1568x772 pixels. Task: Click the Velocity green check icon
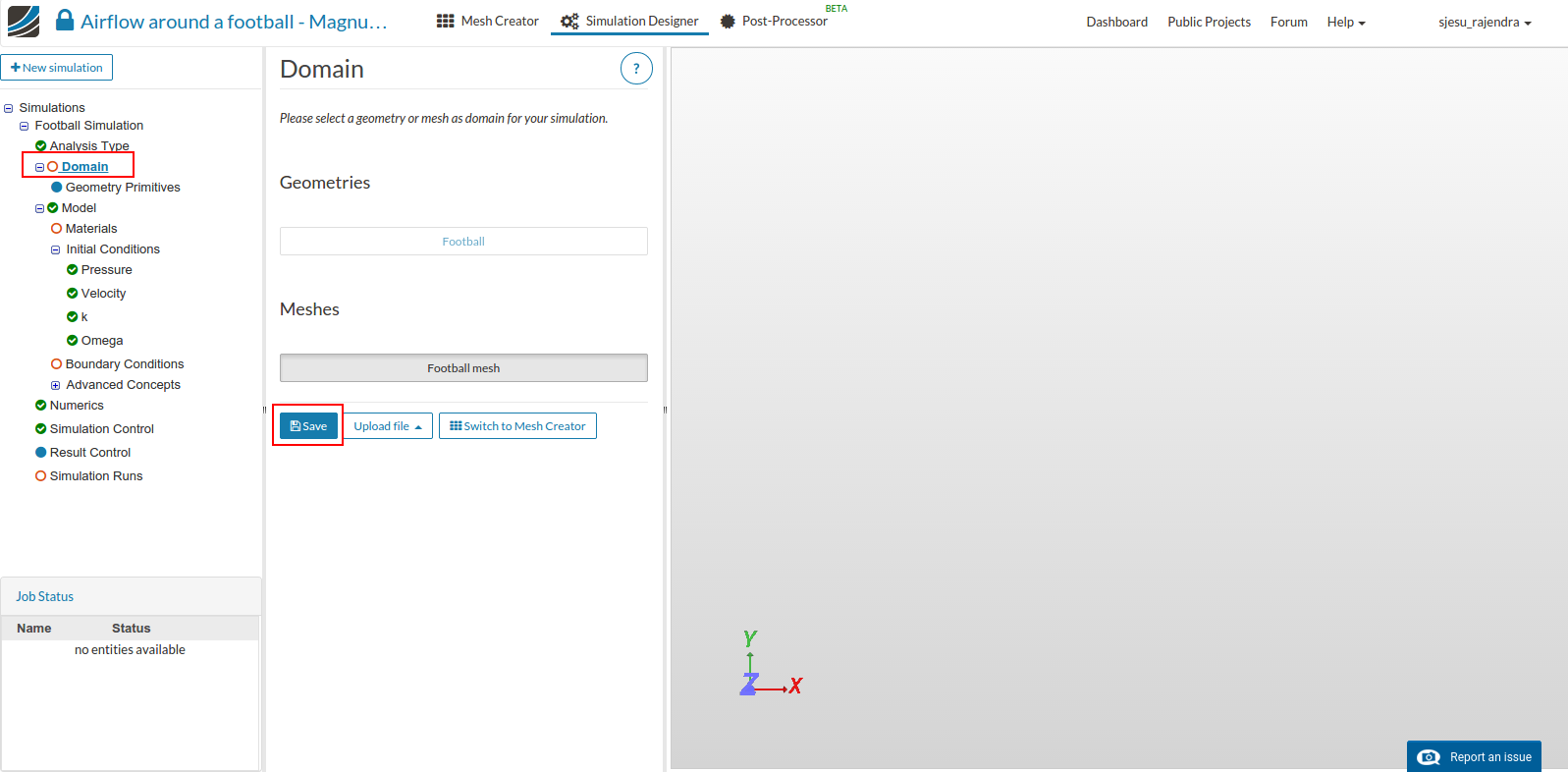coord(73,294)
